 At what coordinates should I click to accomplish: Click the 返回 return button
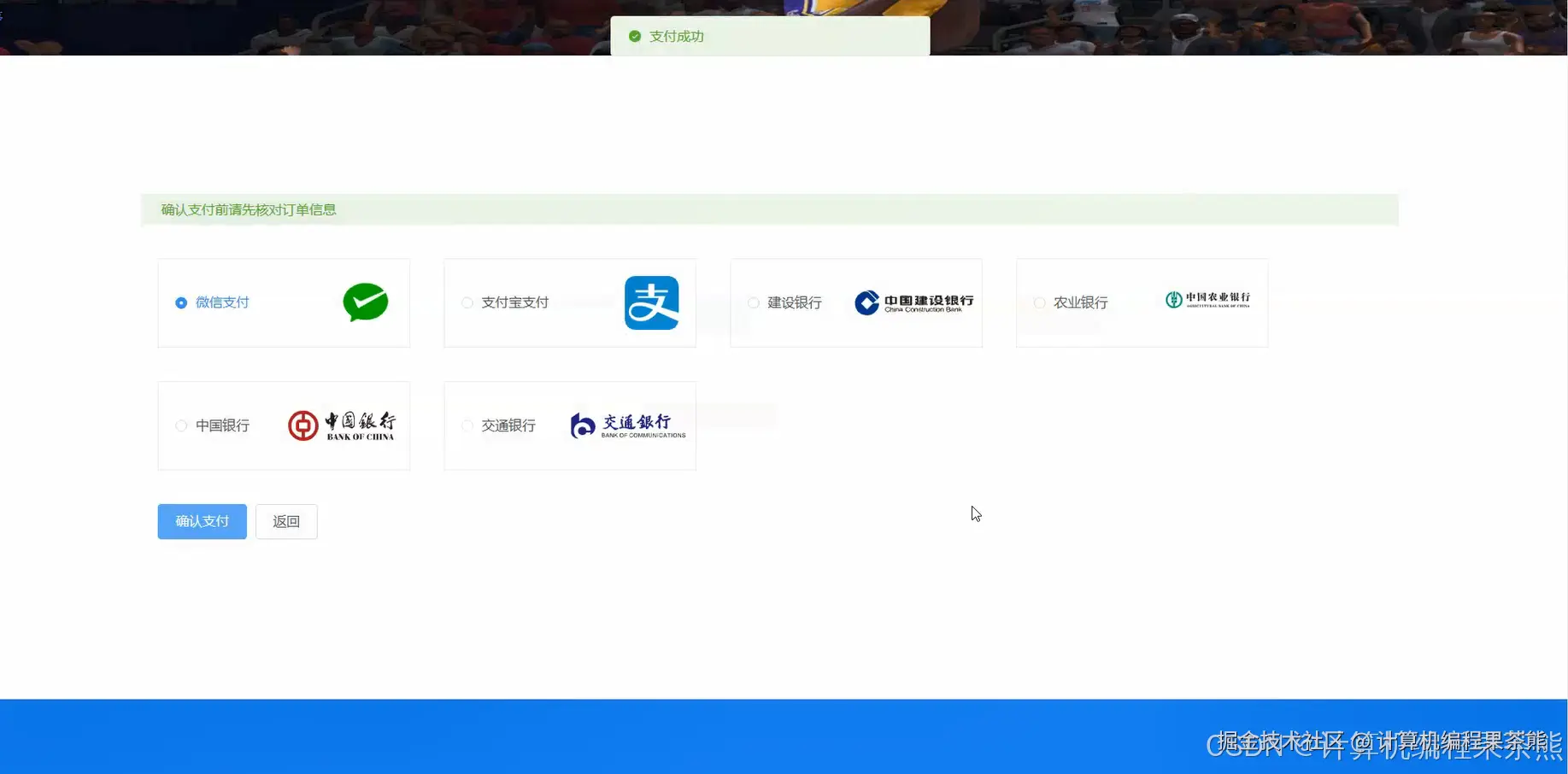(286, 521)
